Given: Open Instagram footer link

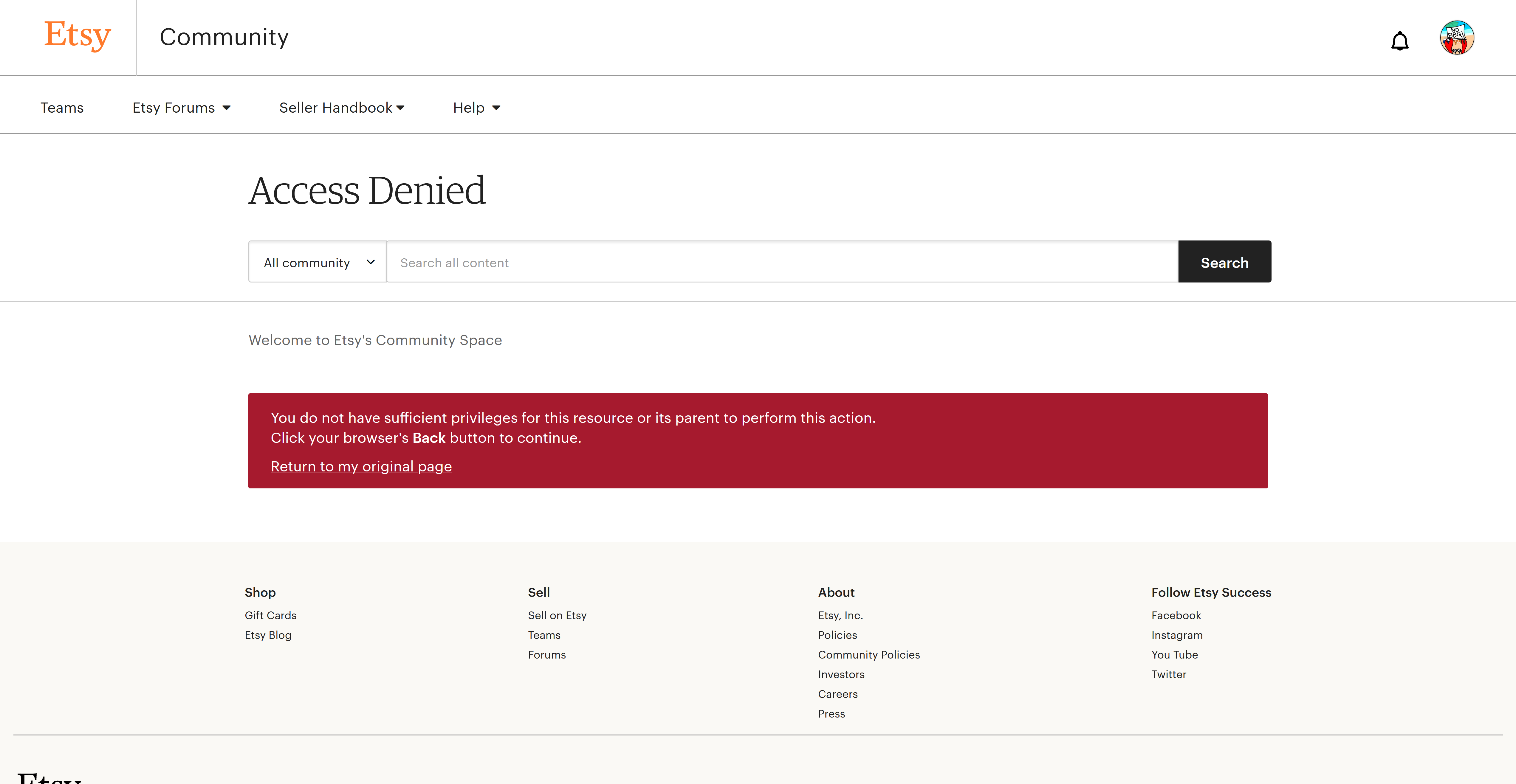Looking at the screenshot, I should tap(1177, 635).
